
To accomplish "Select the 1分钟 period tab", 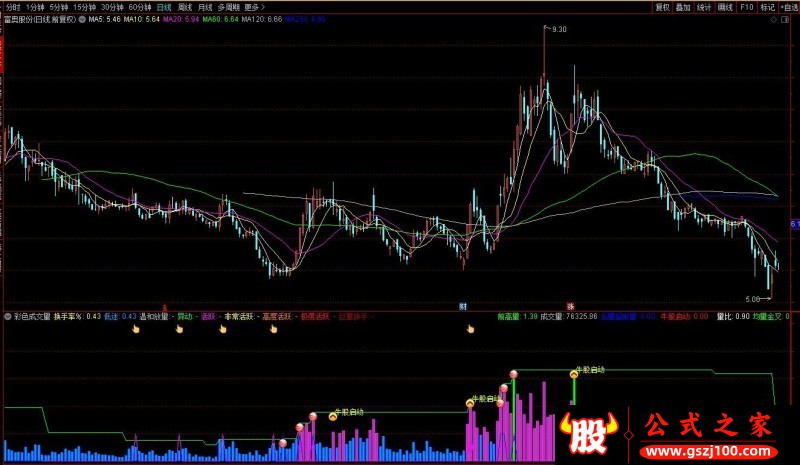I will 35,7.
